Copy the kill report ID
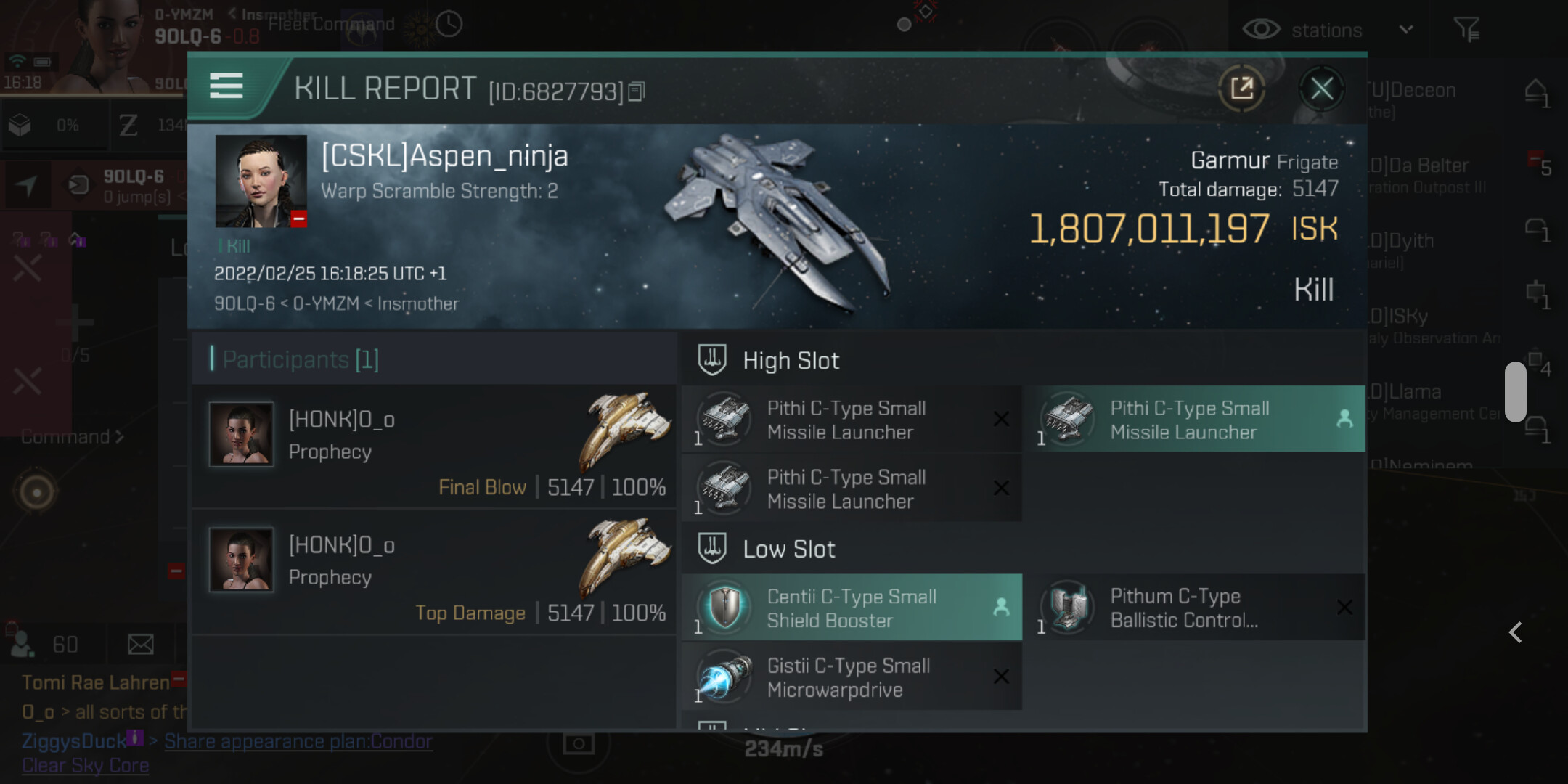The height and width of the screenshot is (784, 1568). pyautogui.click(x=637, y=91)
